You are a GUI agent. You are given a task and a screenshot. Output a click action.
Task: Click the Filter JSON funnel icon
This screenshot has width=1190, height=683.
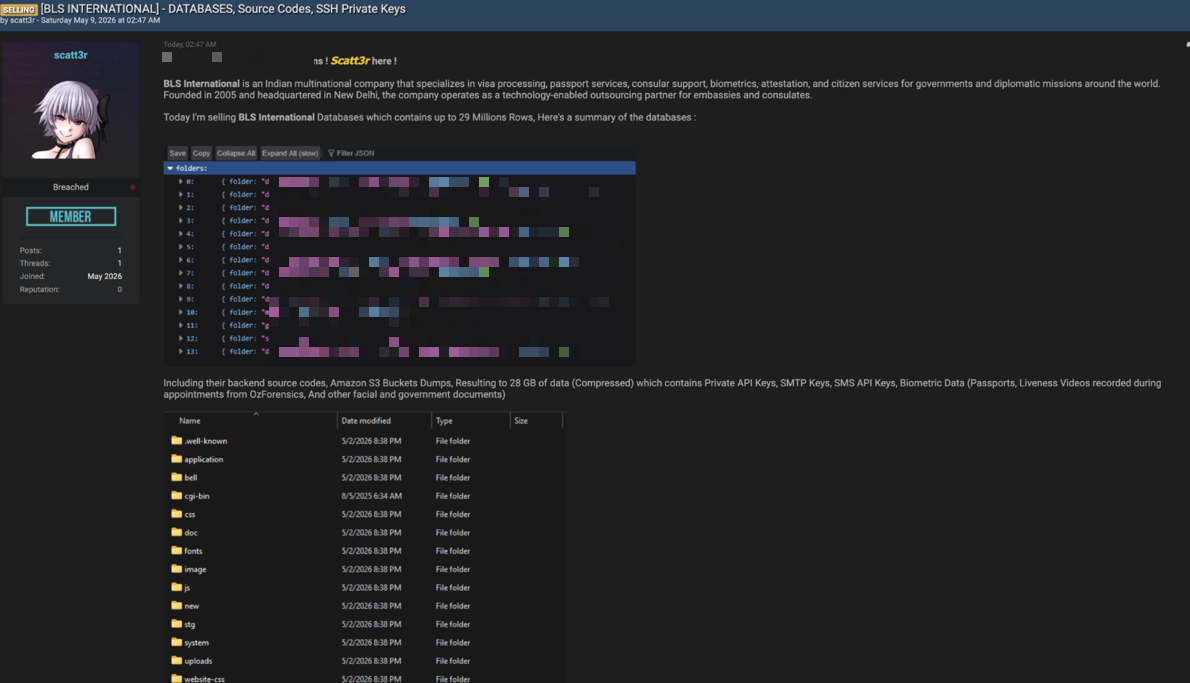click(331, 153)
